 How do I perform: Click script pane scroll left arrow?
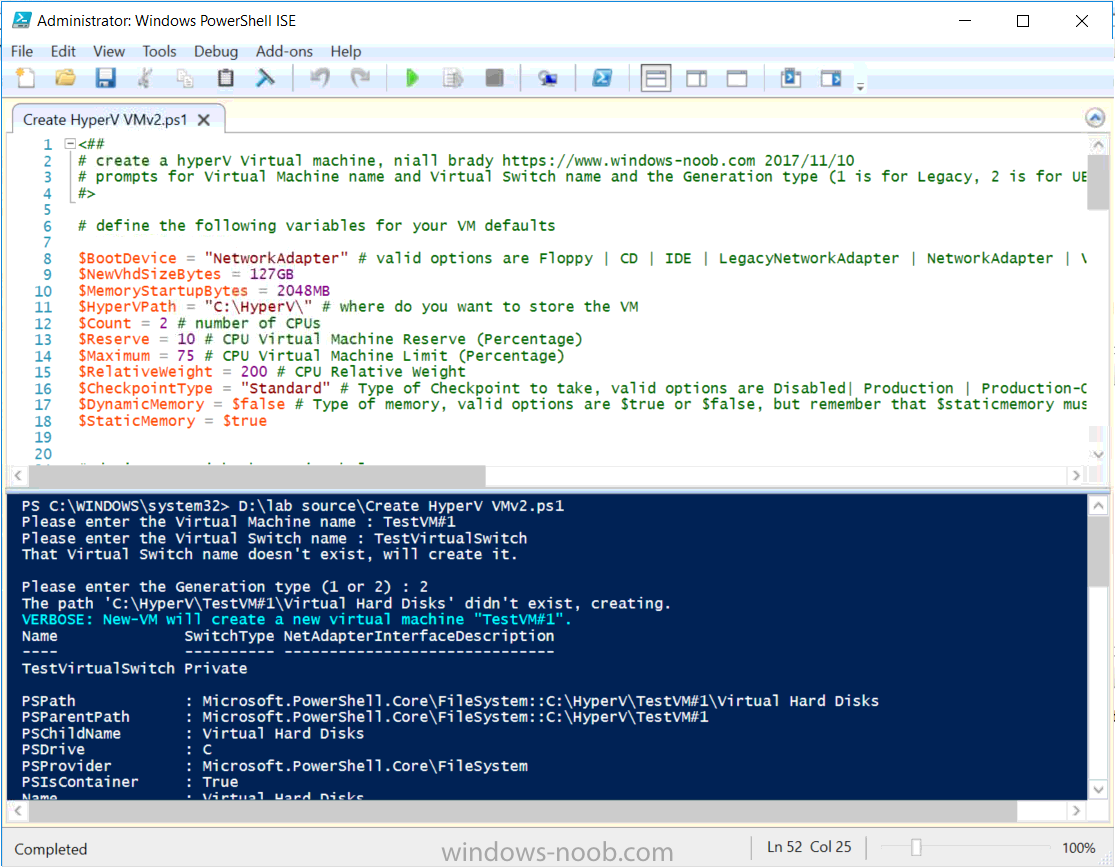pos(18,475)
